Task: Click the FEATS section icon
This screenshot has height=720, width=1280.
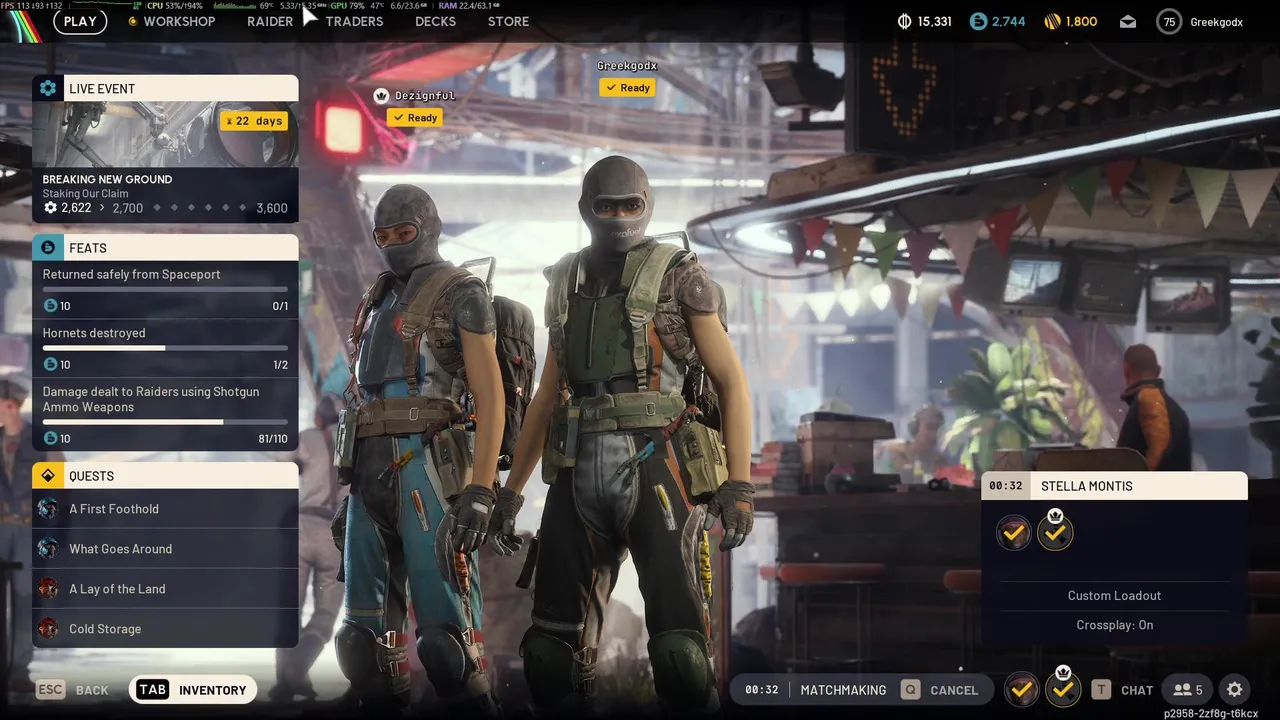Action: [48, 247]
